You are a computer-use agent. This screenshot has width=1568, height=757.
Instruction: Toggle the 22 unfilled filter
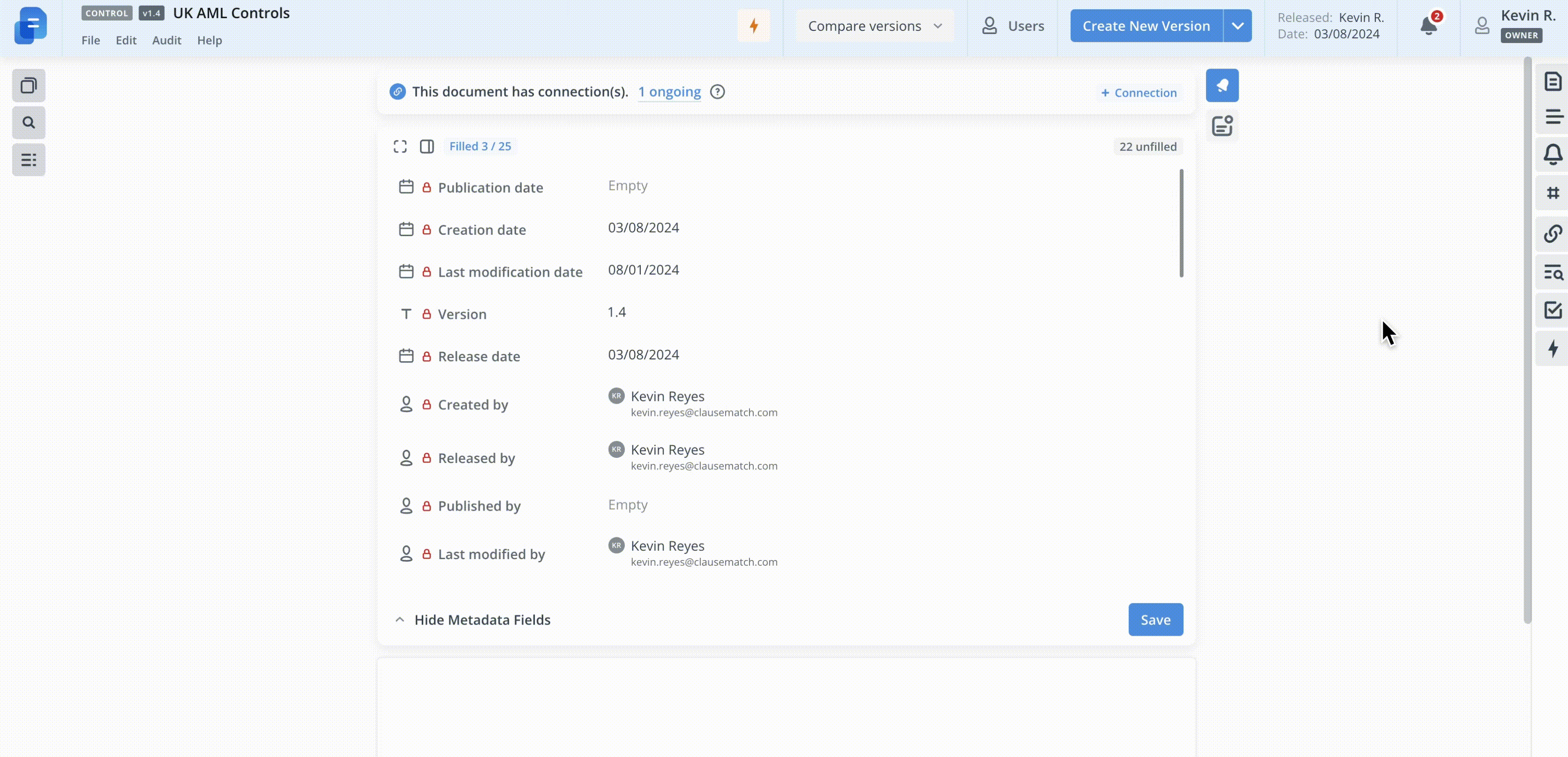(1148, 147)
